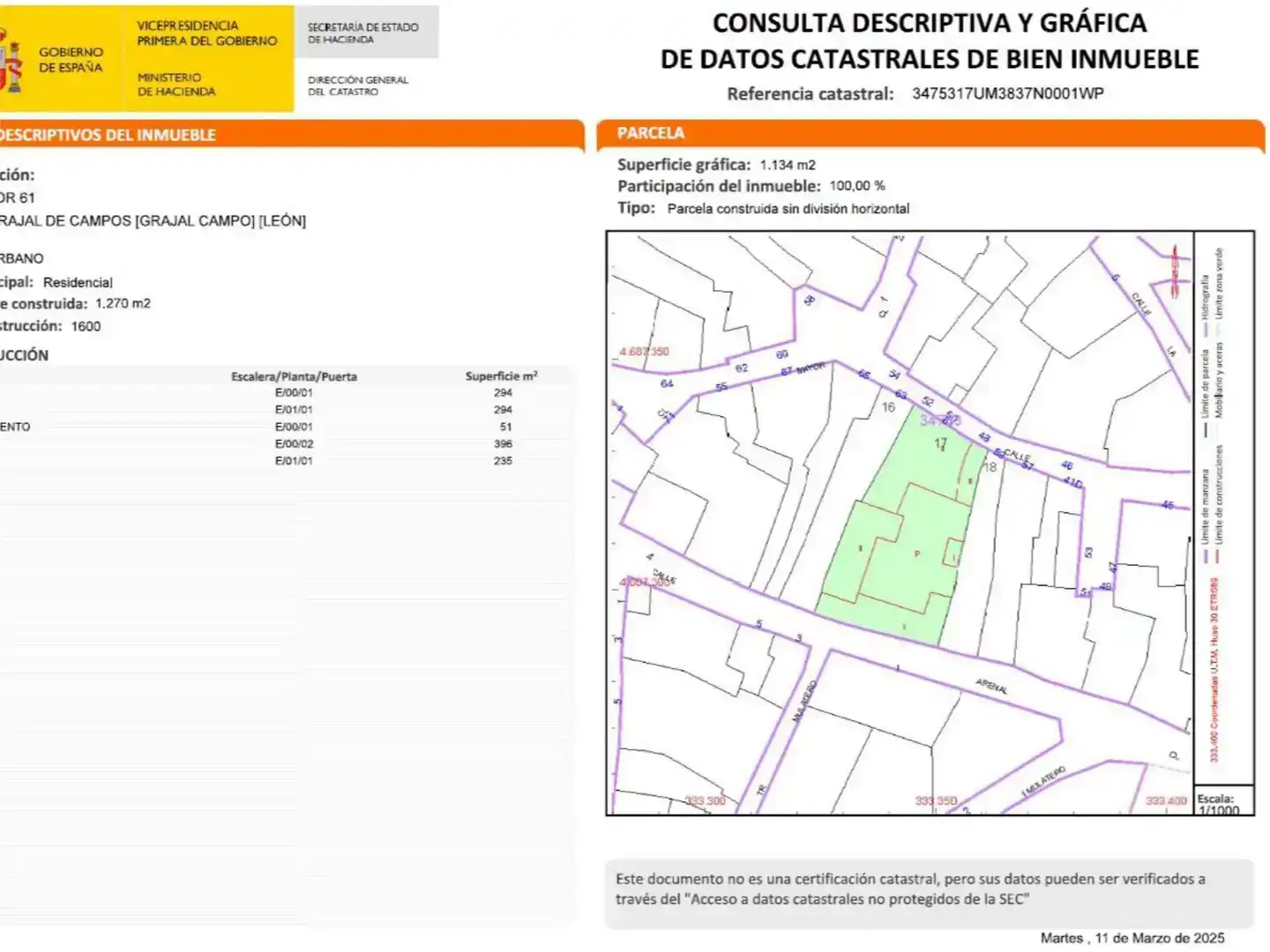Viewport: 1270px width, 952px height.
Task: Click parcel number '17' on the map
Action: 940,443
